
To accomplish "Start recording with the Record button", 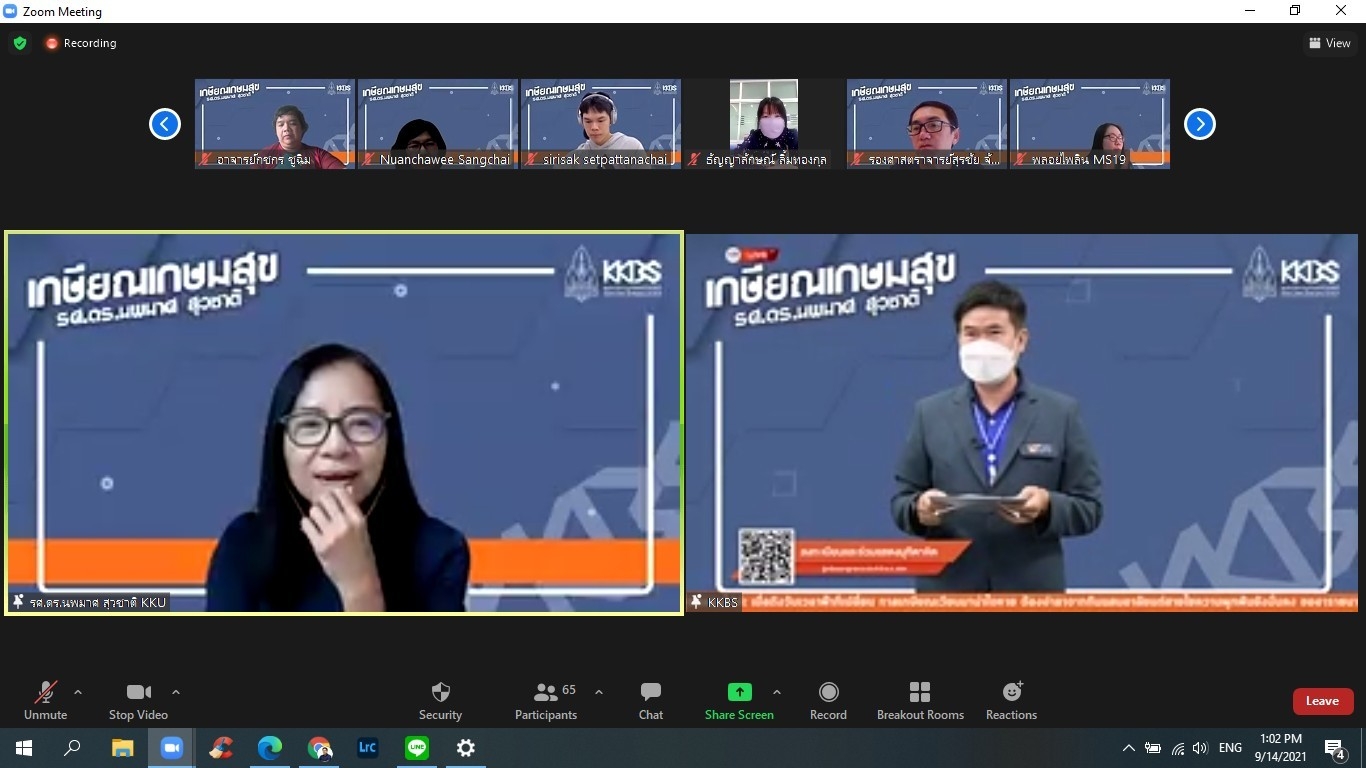I will [x=828, y=700].
